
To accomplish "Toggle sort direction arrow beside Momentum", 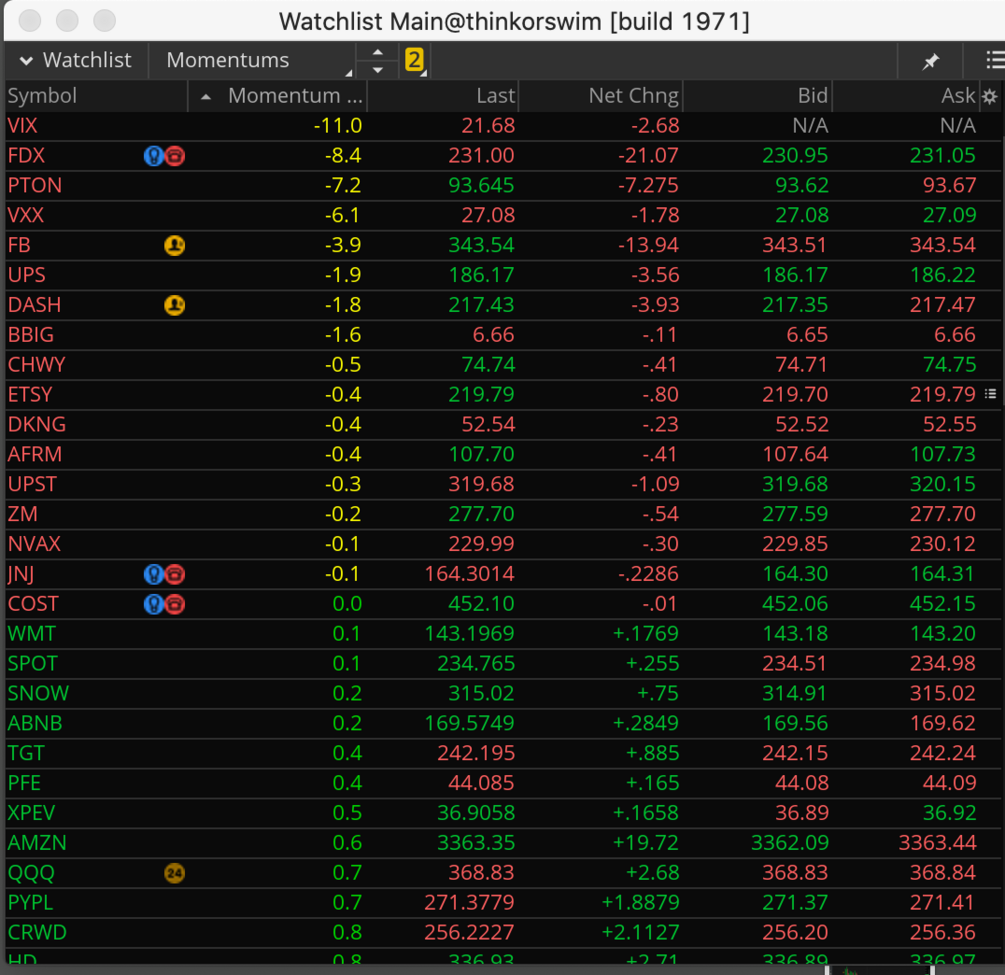I will tap(206, 97).
